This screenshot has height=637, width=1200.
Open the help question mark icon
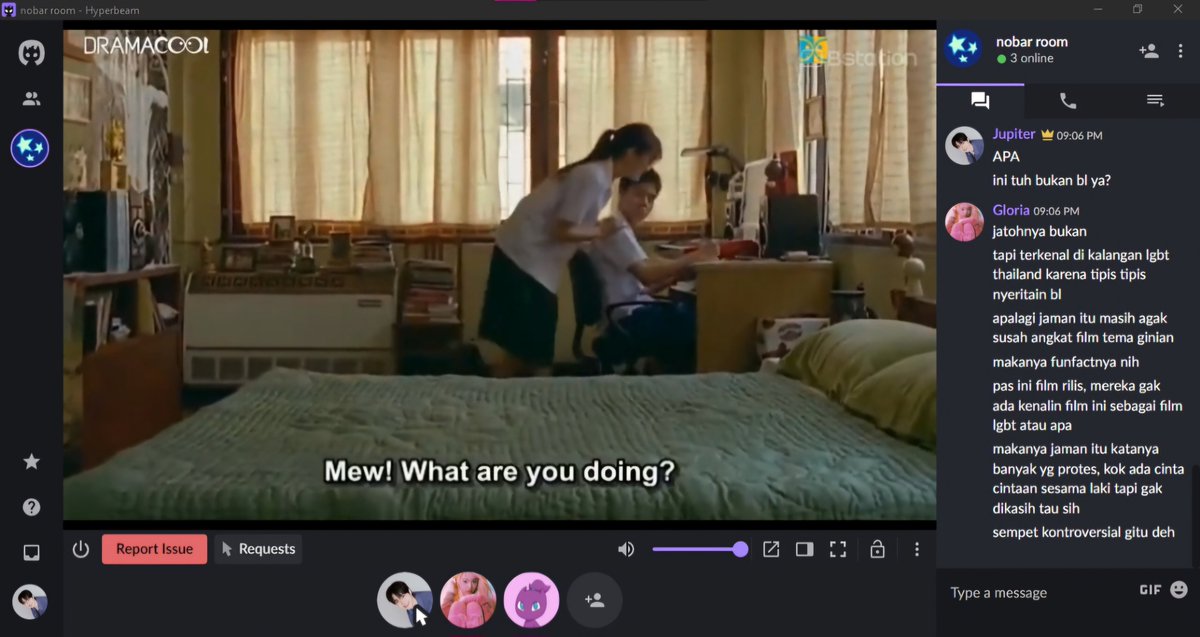coord(31,507)
